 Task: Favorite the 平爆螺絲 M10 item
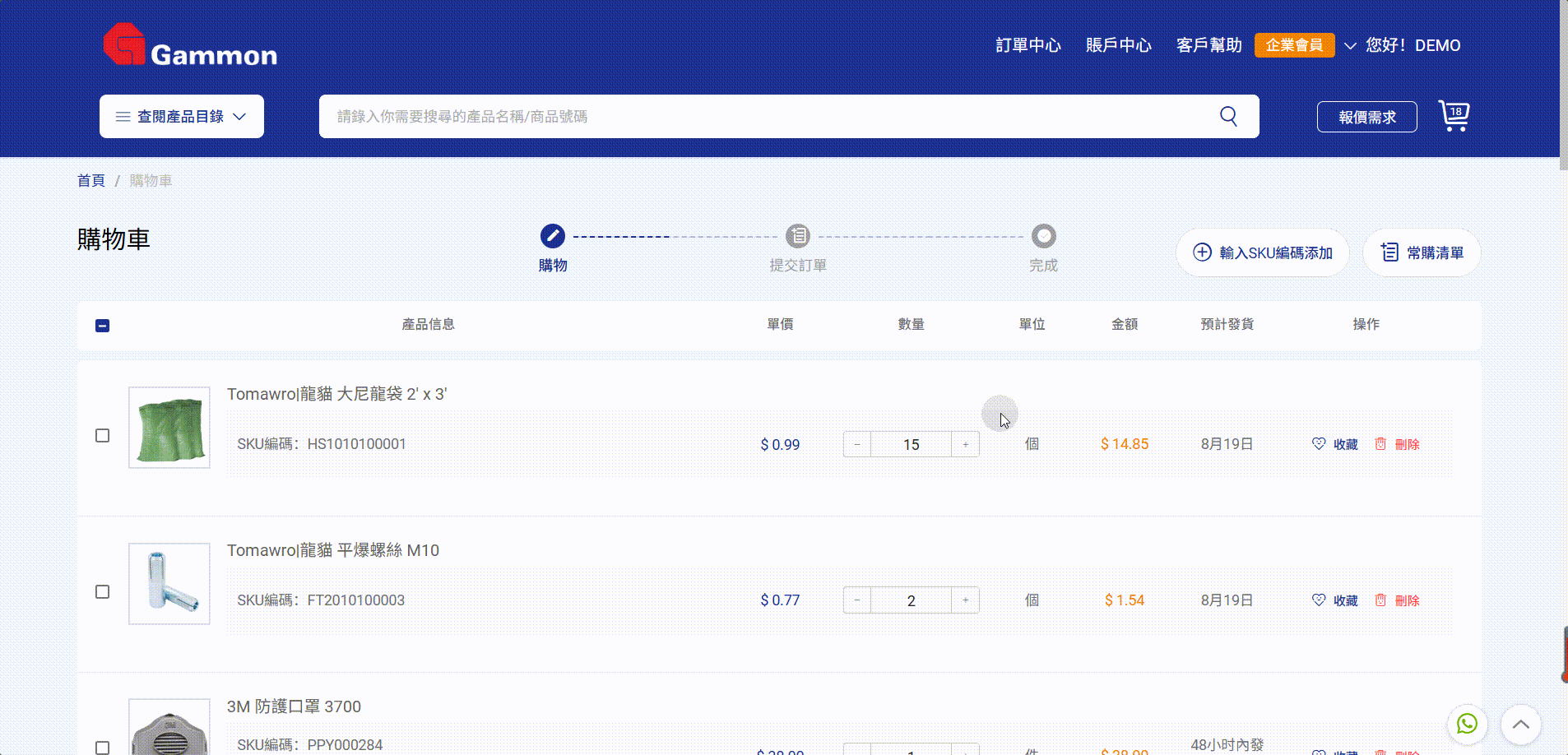pyautogui.click(x=1334, y=600)
